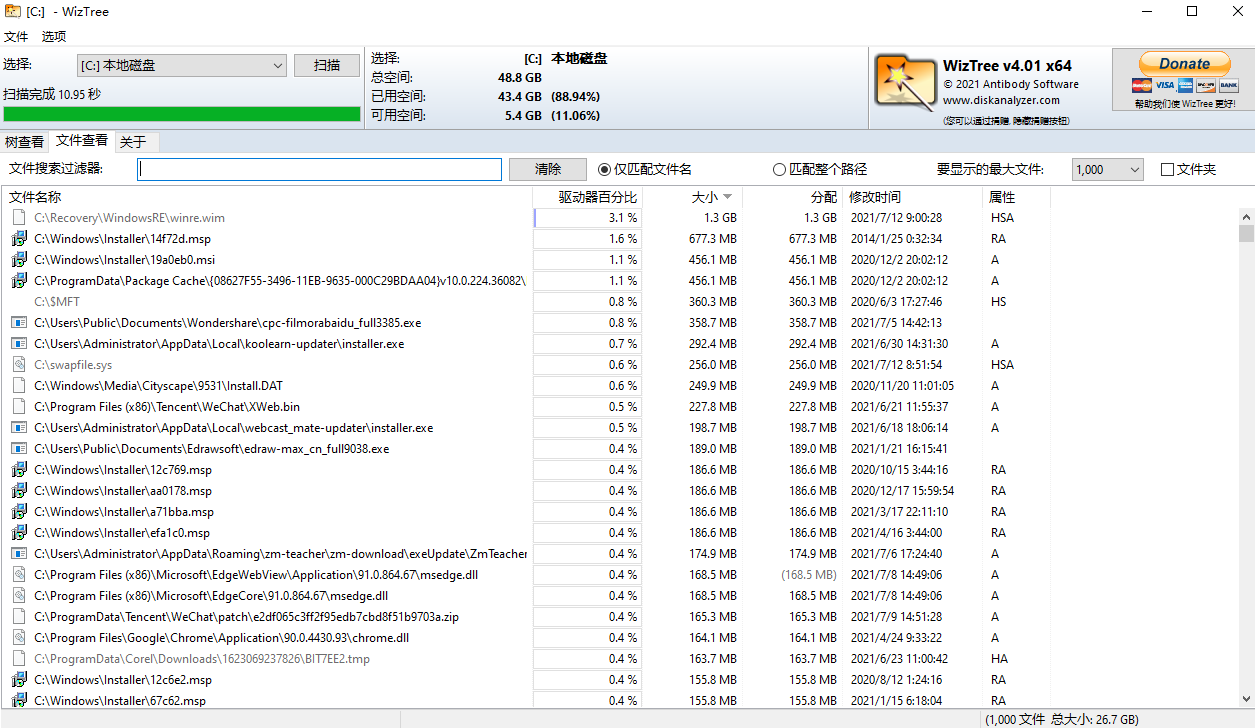The height and width of the screenshot is (728, 1255).
Task: Click the XWeb.bin file icon
Action: coord(19,407)
